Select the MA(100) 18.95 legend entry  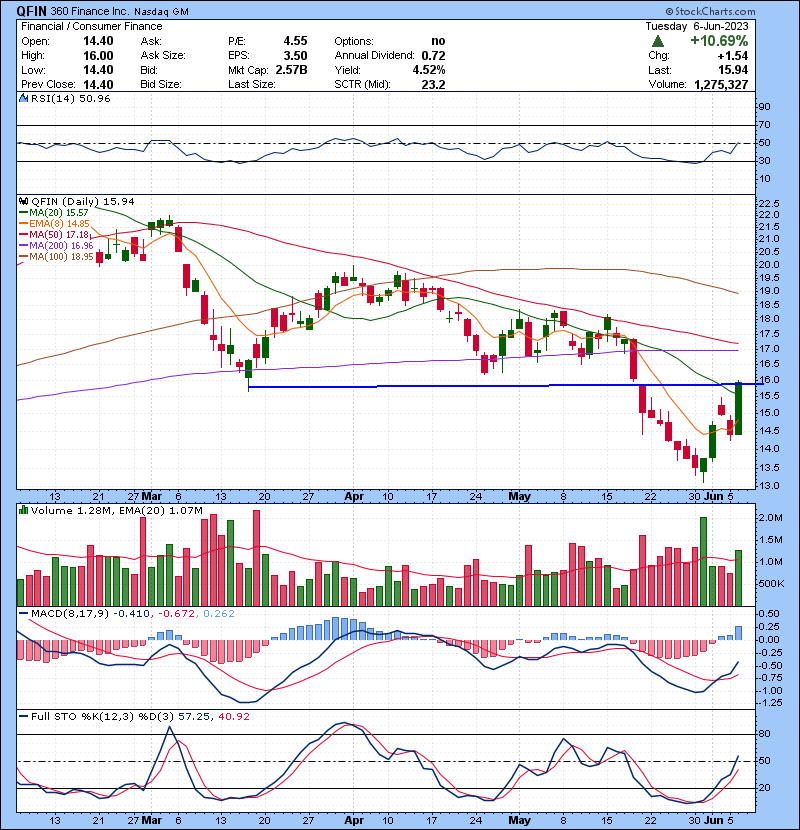tap(56, 257)
